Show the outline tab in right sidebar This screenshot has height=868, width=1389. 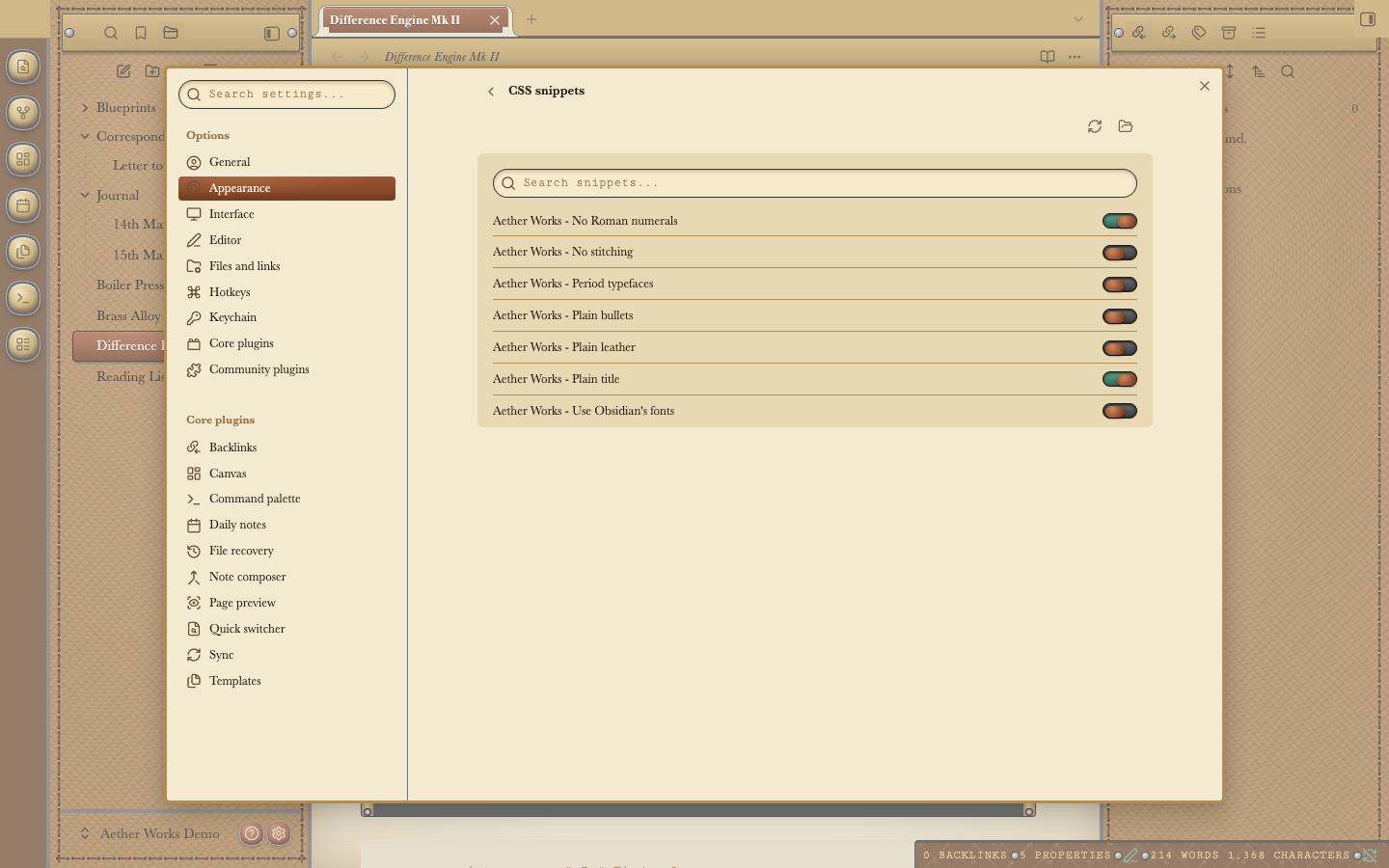(1259, 33)
